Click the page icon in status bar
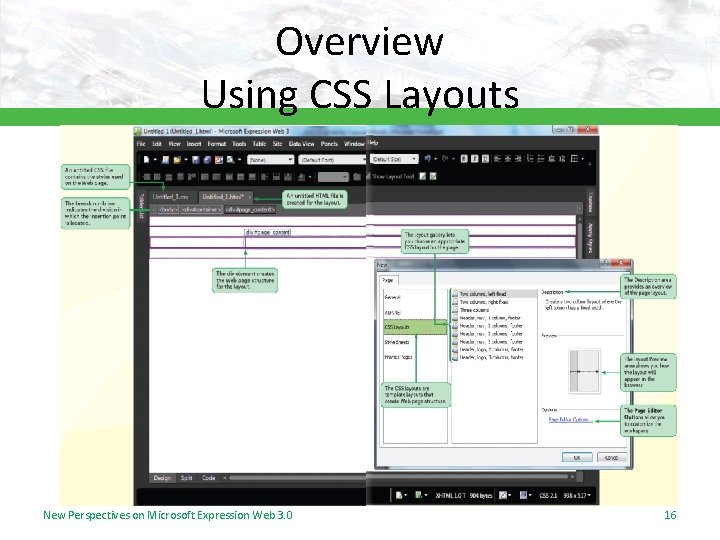The width and height of the screenshot is (720, 540). click(399, 495)
